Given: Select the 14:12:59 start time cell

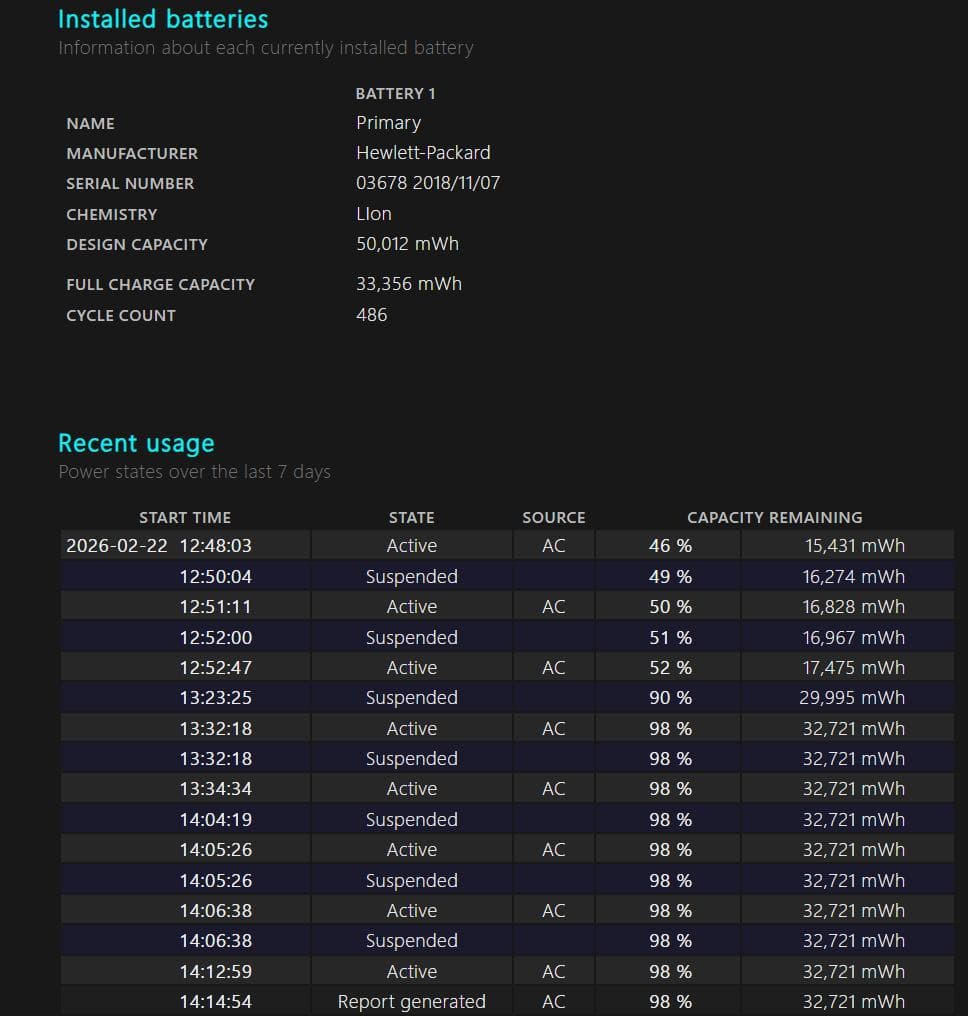Looking at the screenshot, I should click(x=215, y=971).
